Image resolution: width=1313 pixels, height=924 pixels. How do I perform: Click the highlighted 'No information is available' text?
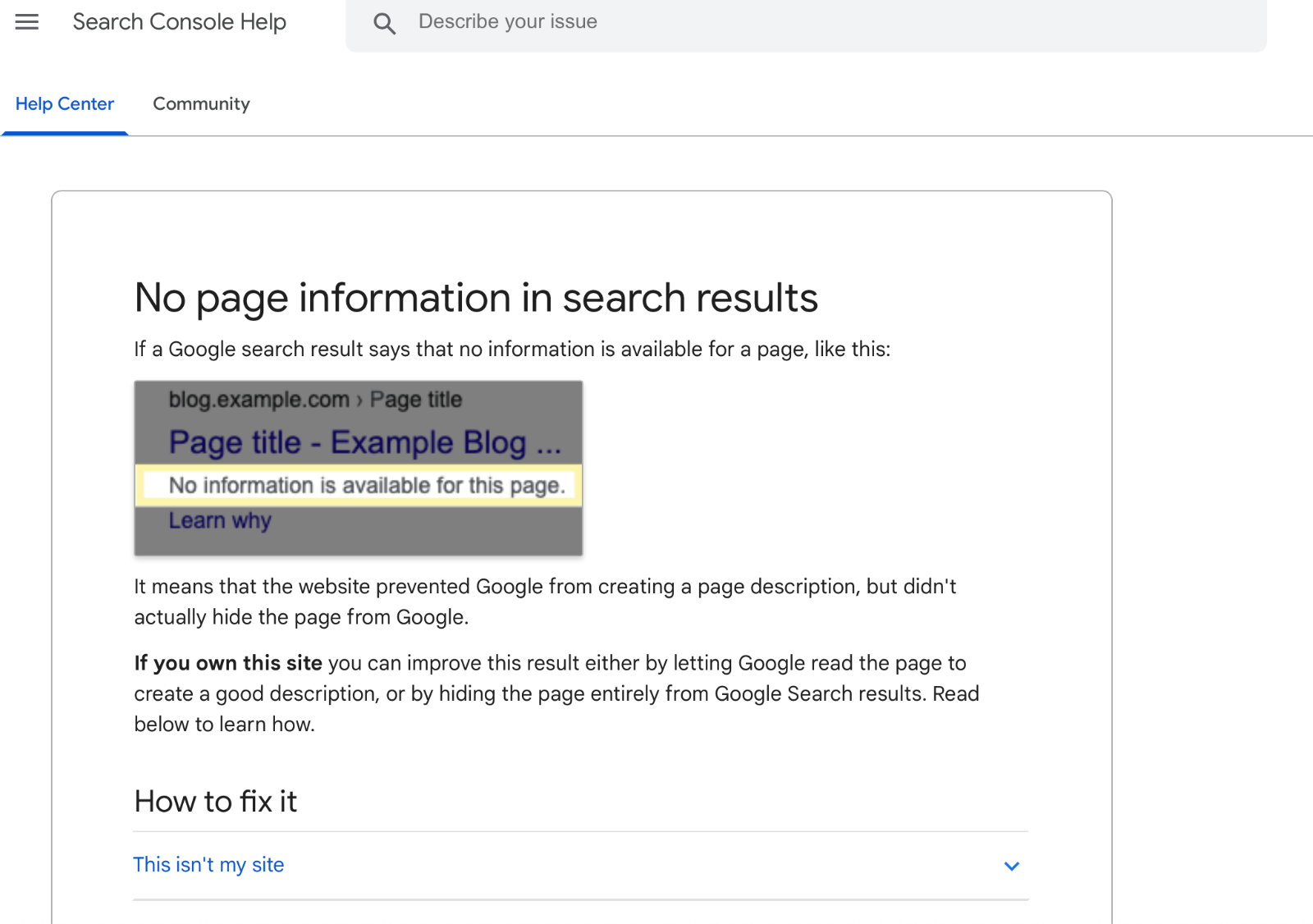[366, 486]
